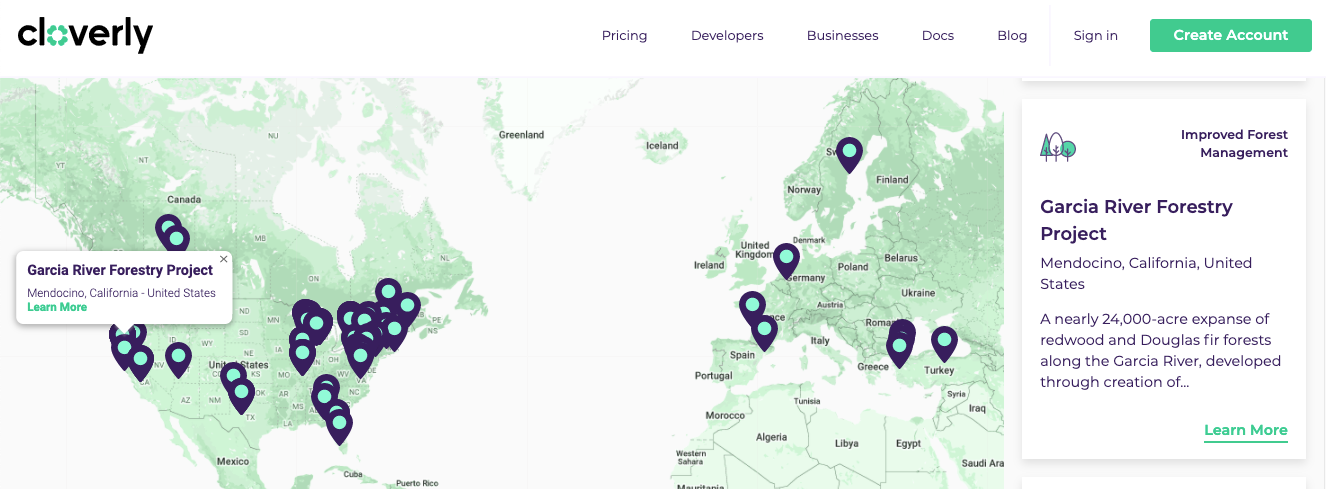1326x489 pixels.
Task: Select the map pin over Turkey
Action: coord(944,344)
